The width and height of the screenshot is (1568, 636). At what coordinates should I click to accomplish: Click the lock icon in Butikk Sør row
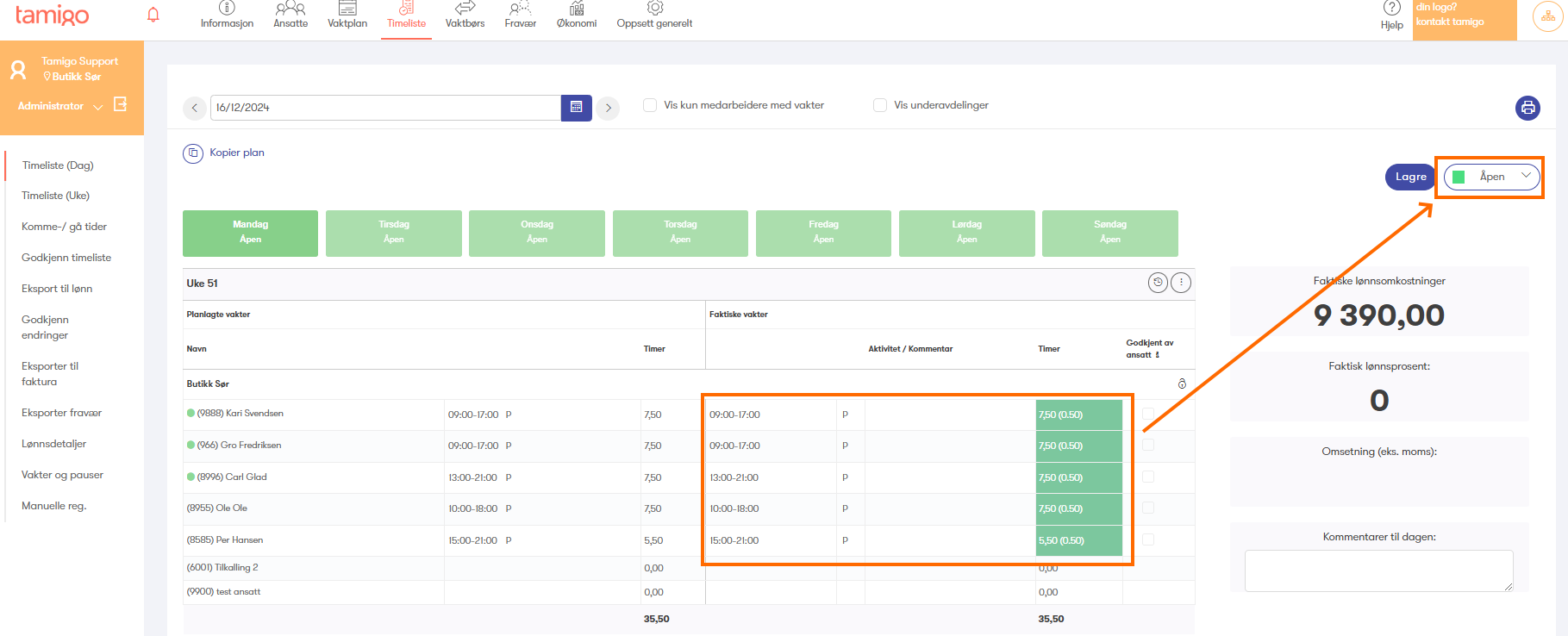click(1182, 383)
